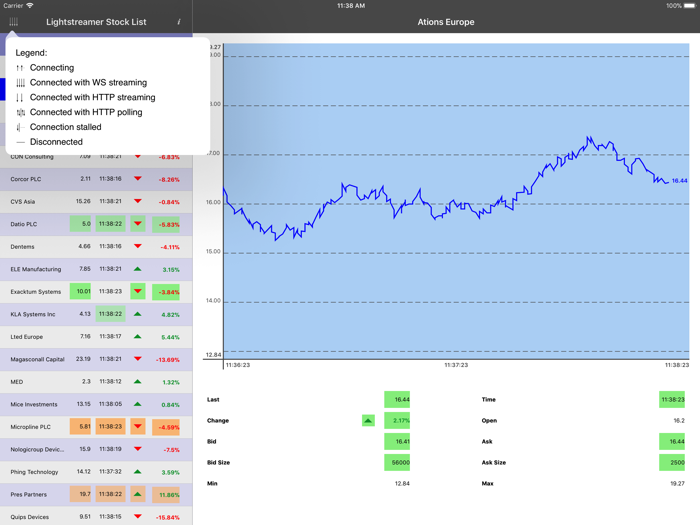Select the Micropline PLC stock name
The width and height of the screenshot is (700, 525).
pyautogui.click(x=30, y=427)
